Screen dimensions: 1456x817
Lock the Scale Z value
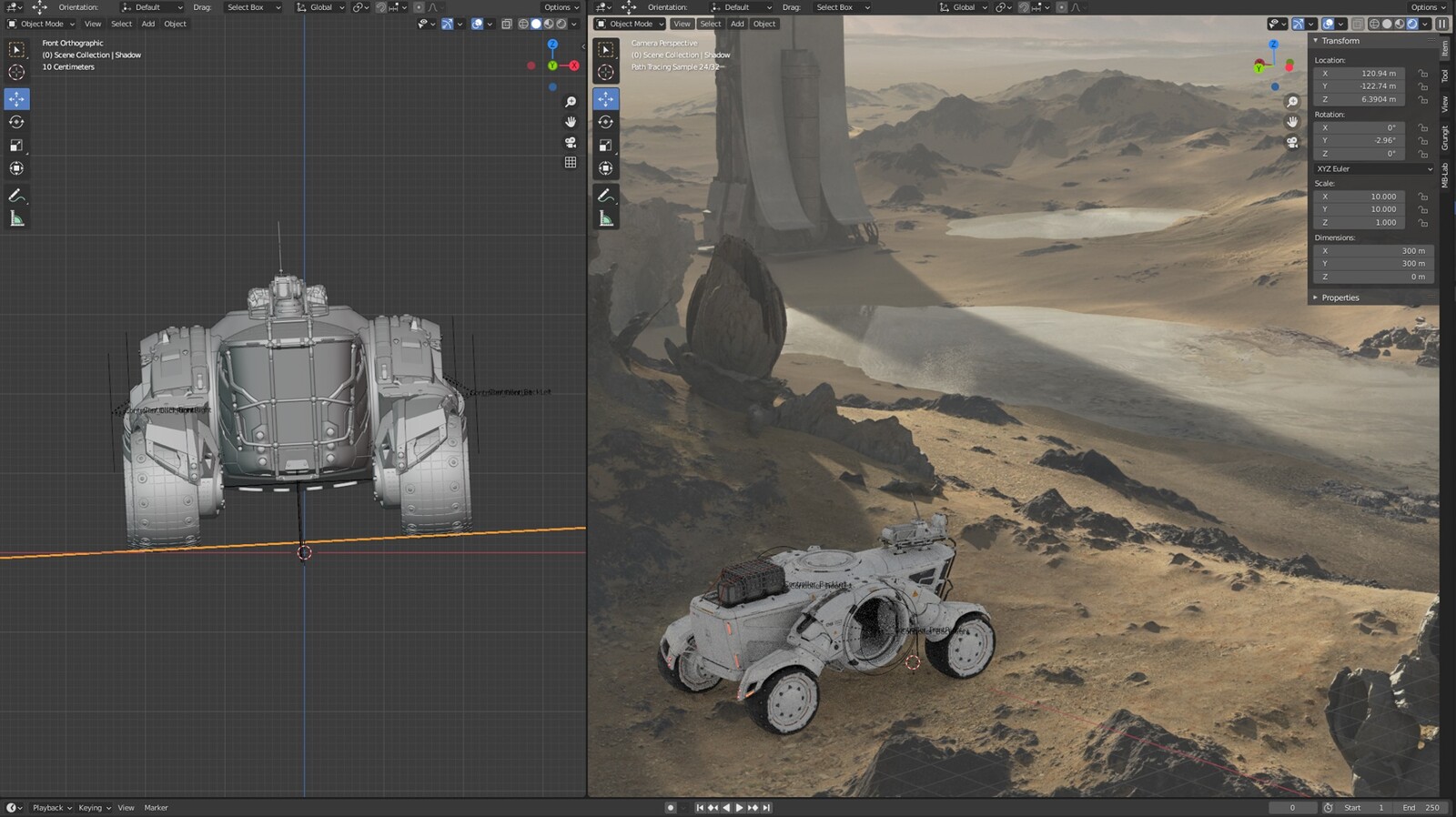click(x=1422, y=223)
